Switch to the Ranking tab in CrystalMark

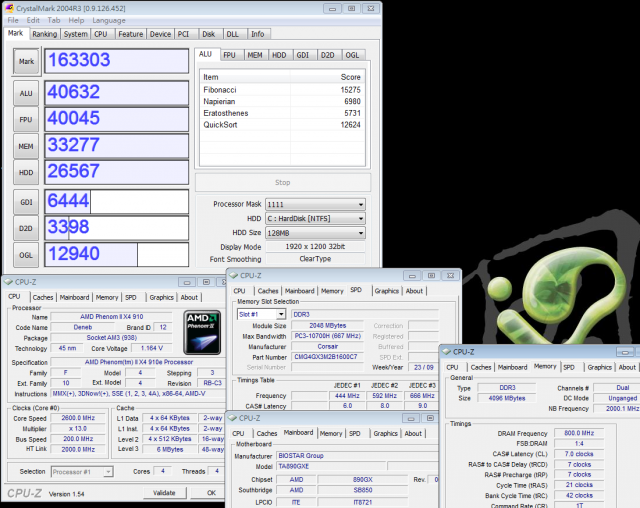[44, 34]
